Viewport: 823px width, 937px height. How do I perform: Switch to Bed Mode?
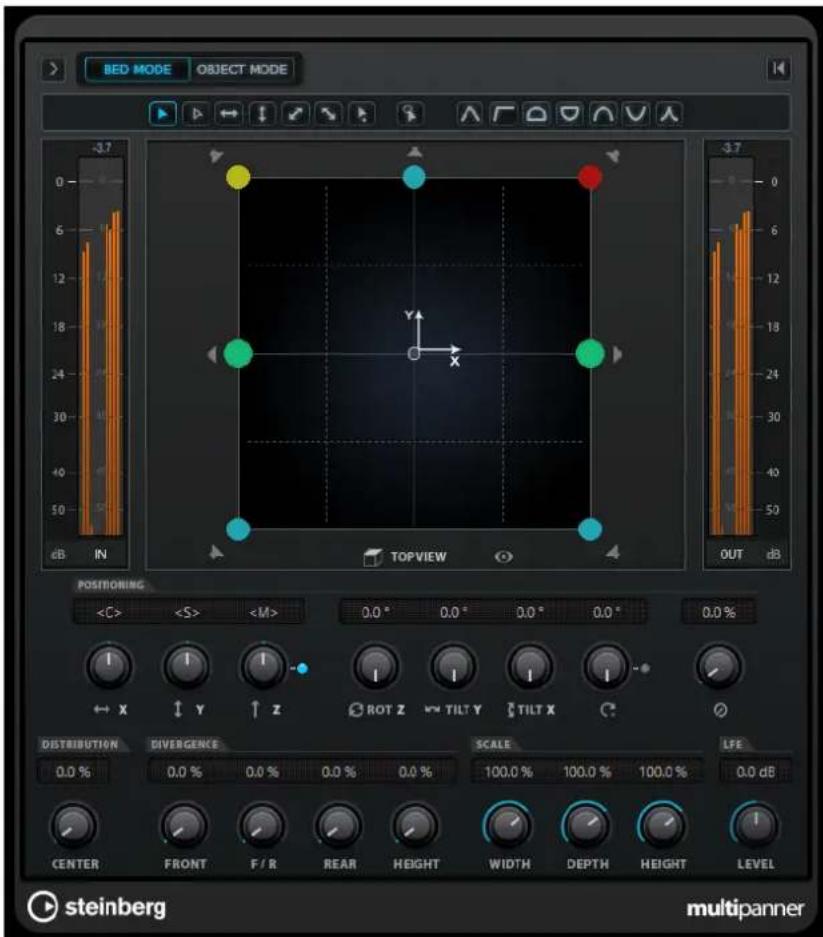137,69
